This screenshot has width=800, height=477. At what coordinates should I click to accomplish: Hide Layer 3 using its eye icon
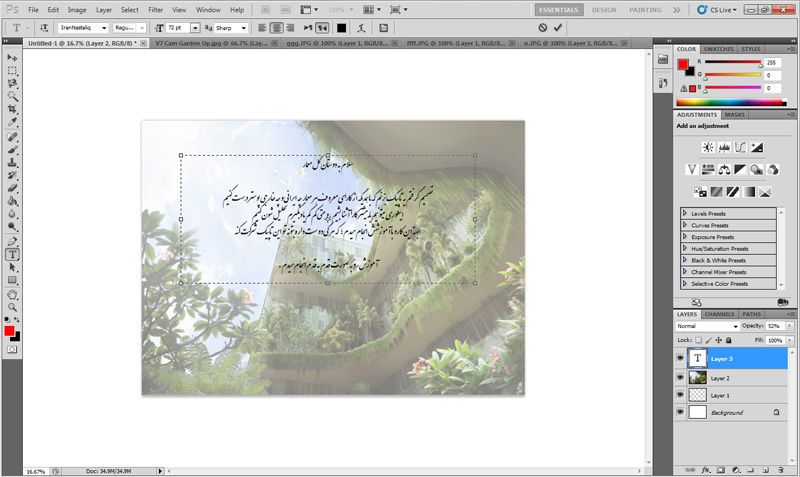(x=680, y=358)
